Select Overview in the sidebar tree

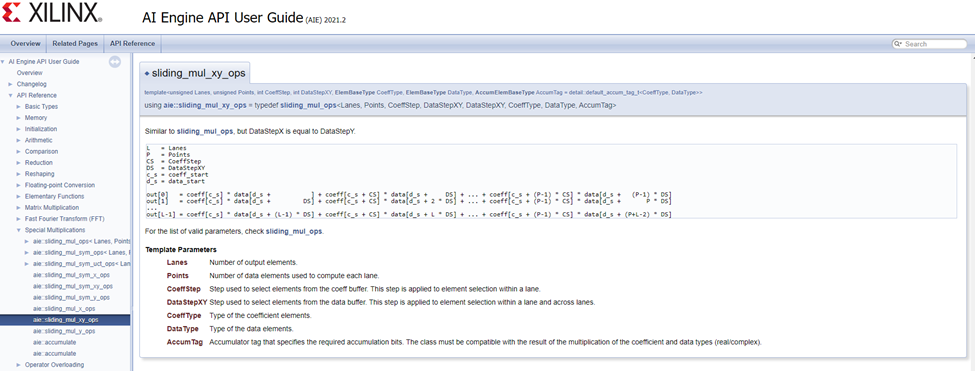(x=30, y=73)
